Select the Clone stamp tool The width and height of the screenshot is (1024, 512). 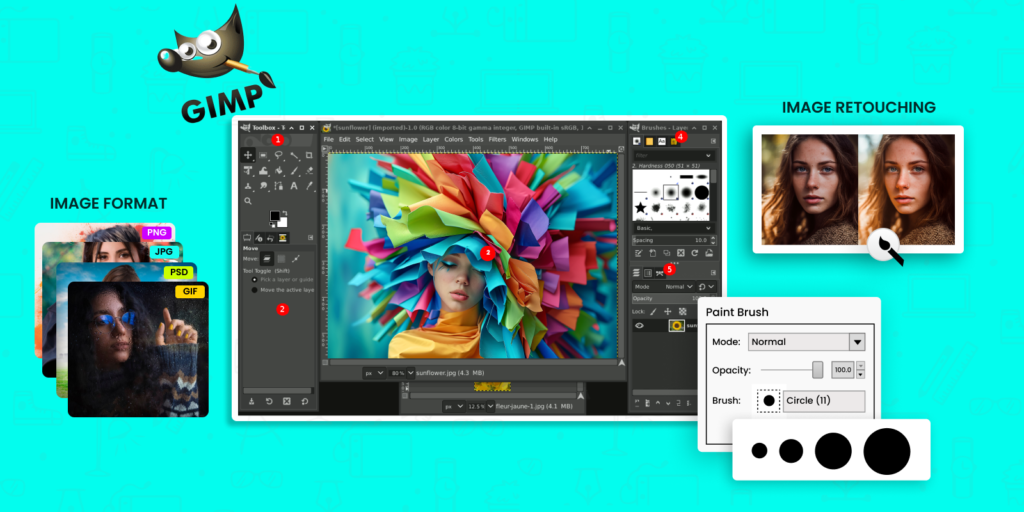(248, 185)
